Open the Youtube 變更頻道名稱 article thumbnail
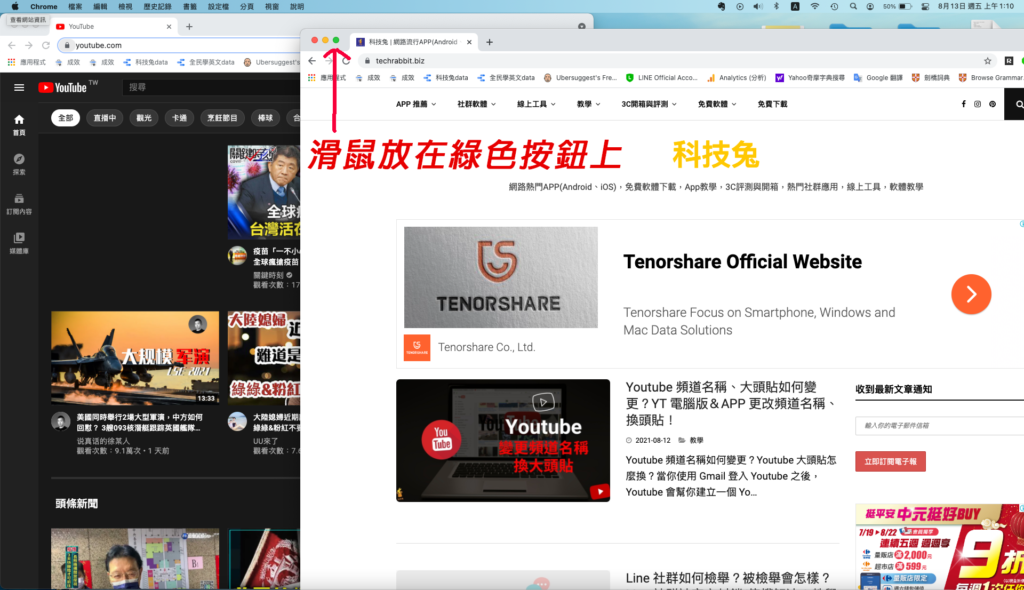 coord(503,440)
